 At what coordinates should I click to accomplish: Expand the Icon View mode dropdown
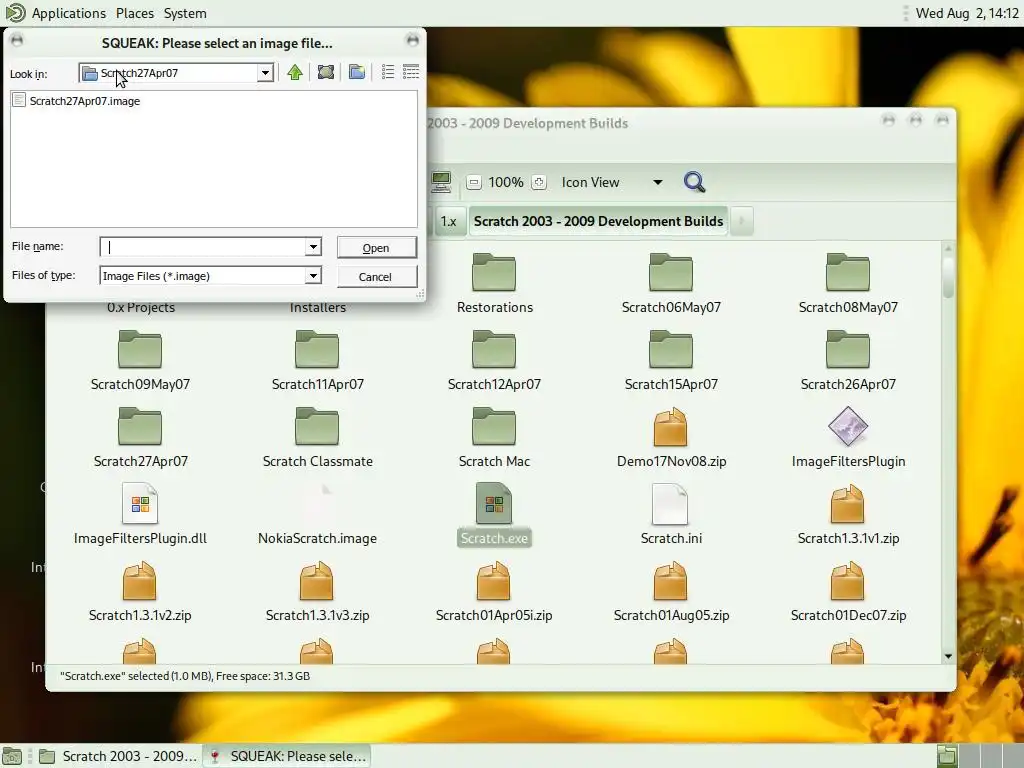tap(612, 182)
